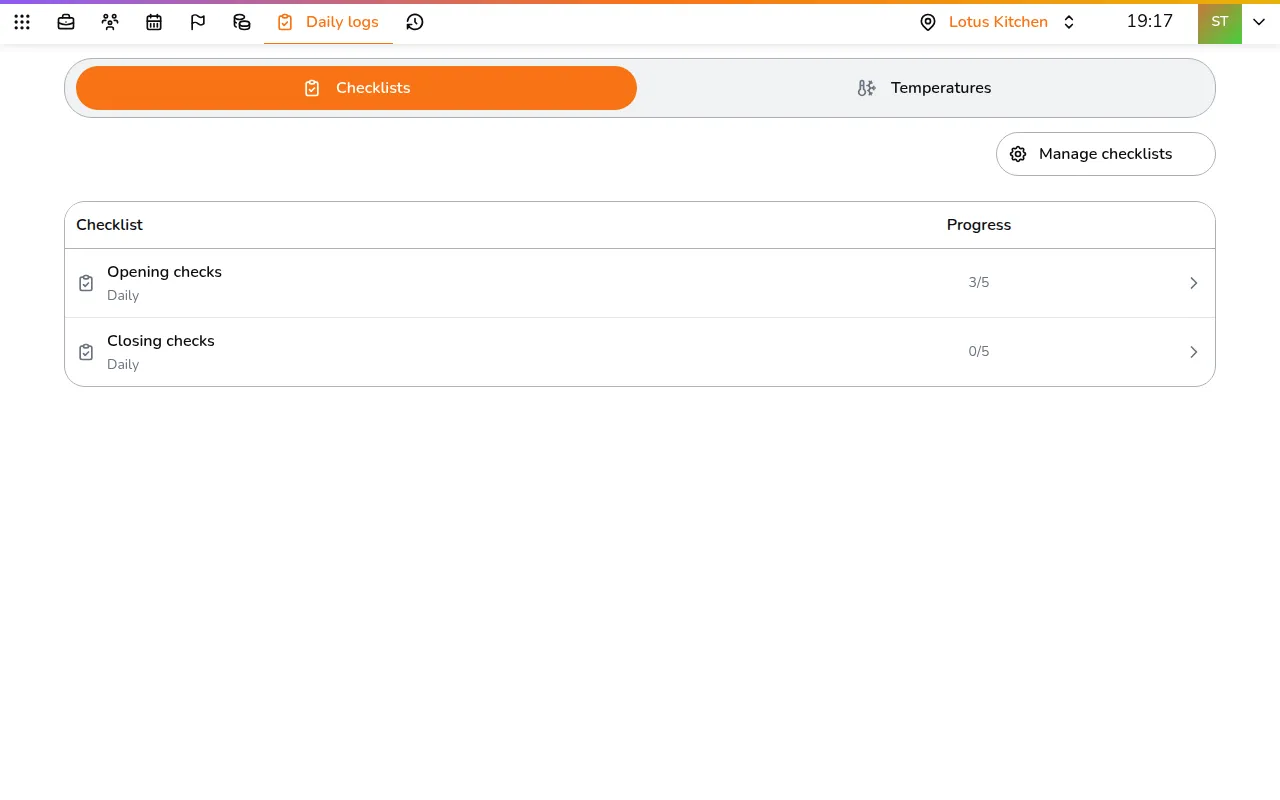This screenshot has height=800, width=1280.
Task: Click the Progress column header
Action: click(x=979, y=225)
